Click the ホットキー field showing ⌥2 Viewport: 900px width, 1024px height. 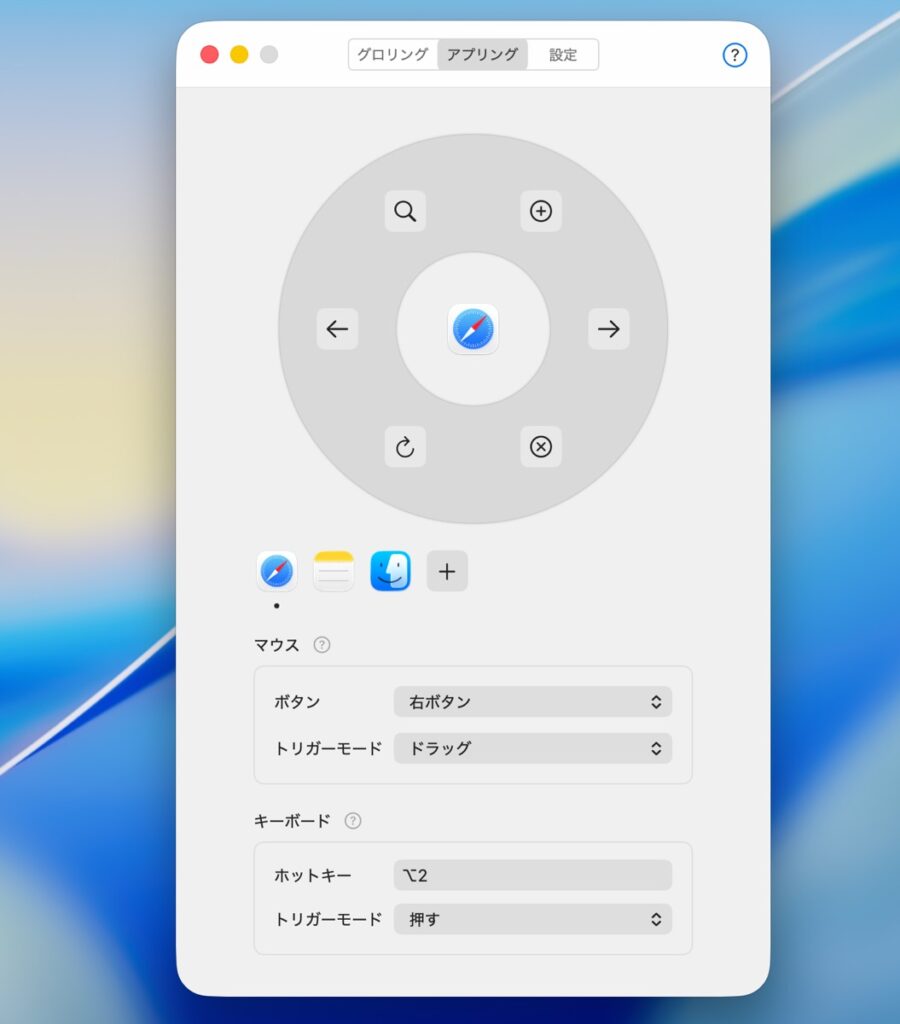tap(533, 875)
